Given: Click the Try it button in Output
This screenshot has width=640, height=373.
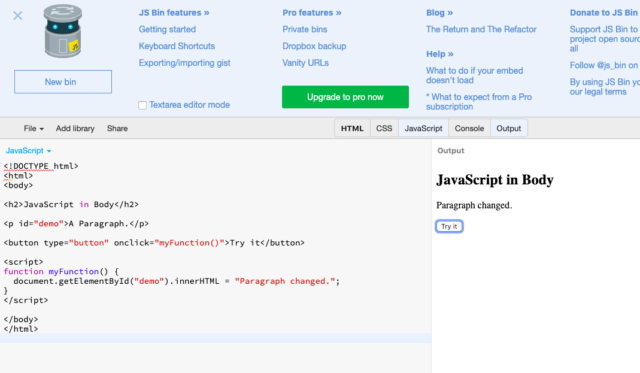Looking at the screenshot, I should 449,226.
